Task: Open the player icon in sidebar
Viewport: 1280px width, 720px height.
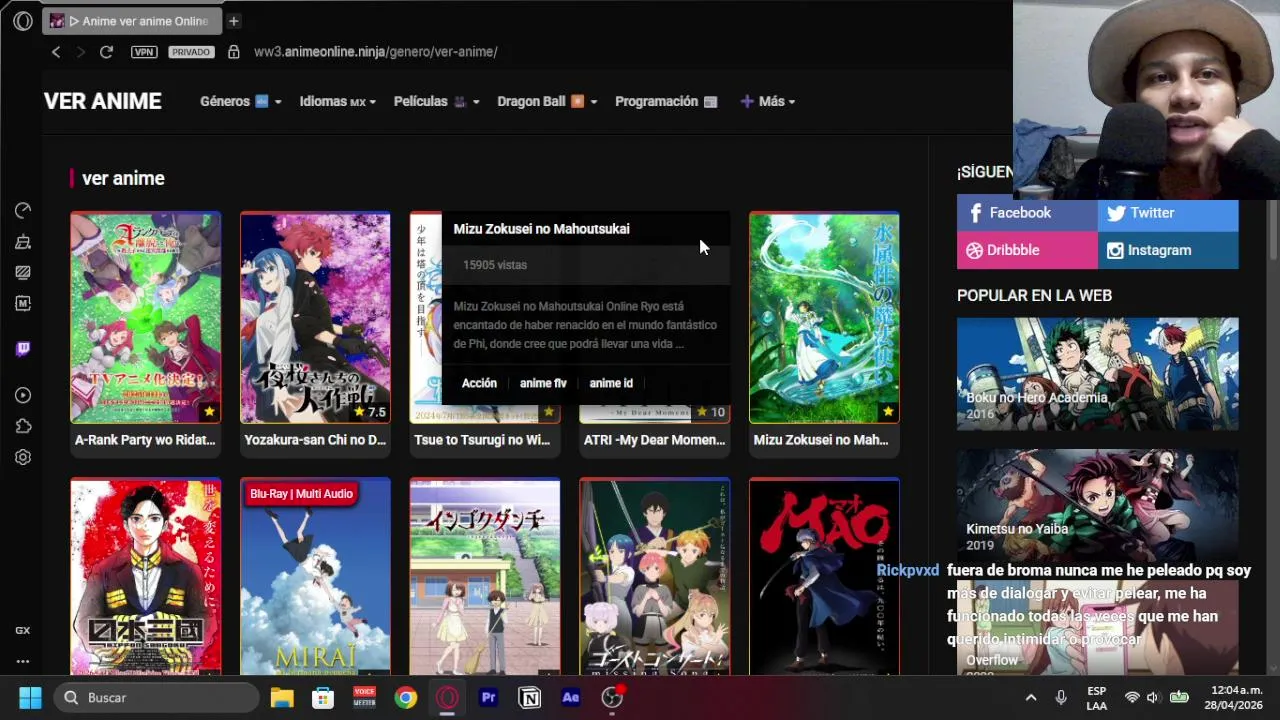Action: pyautogui.click(x=23, y=396)
